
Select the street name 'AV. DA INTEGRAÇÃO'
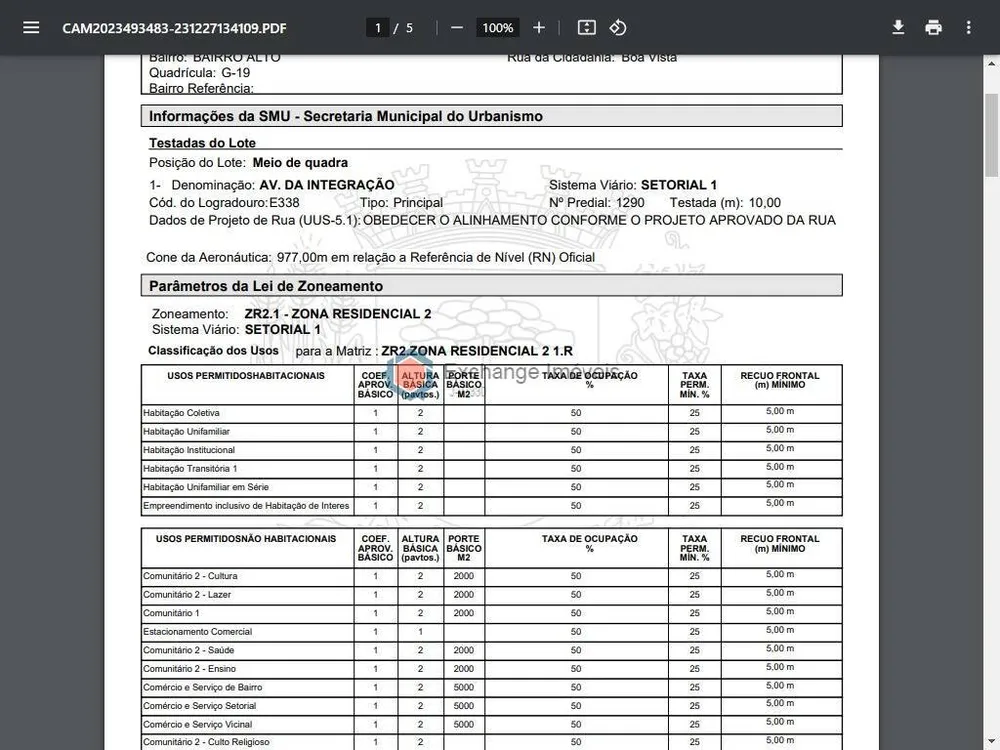tap(327, 185)
